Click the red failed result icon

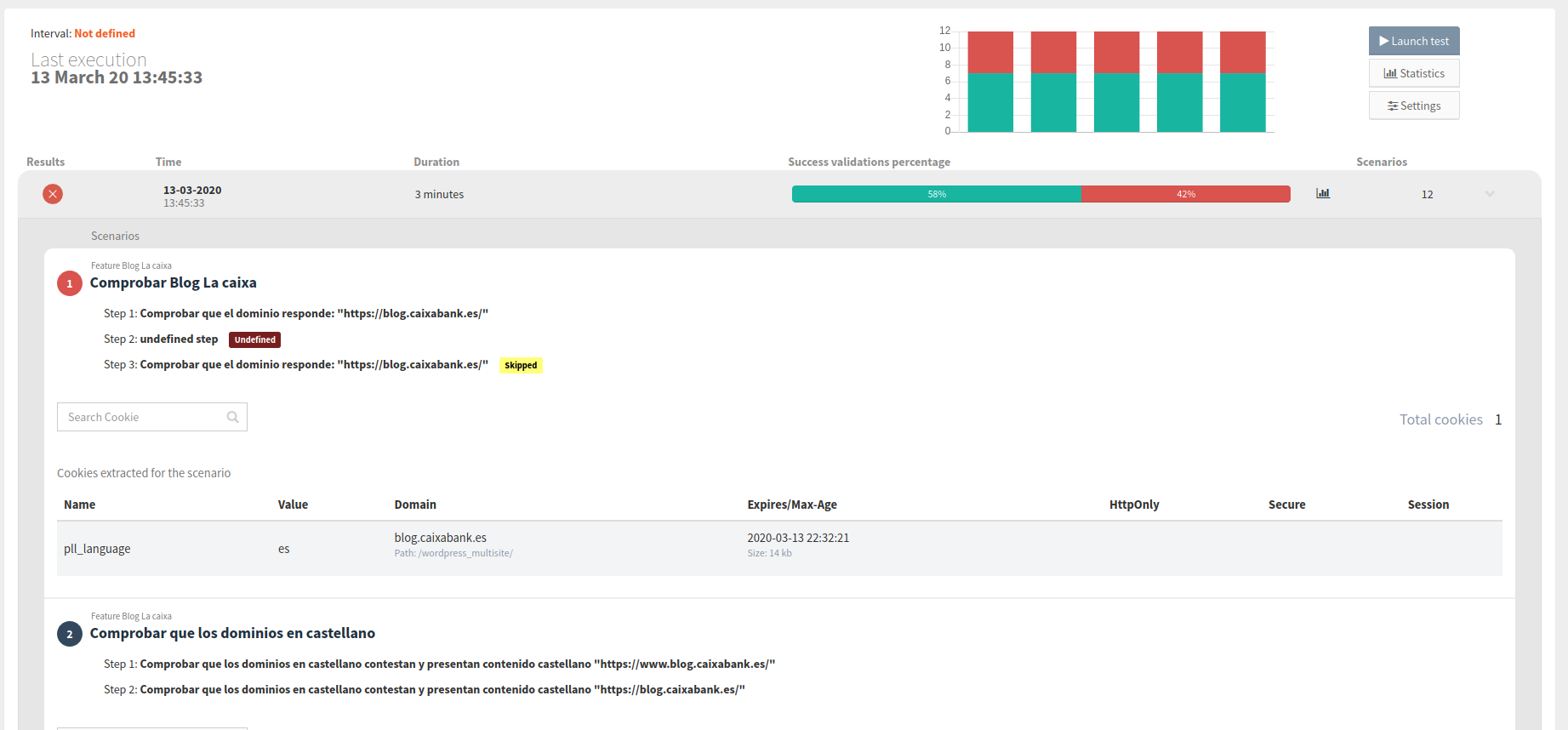53,194
